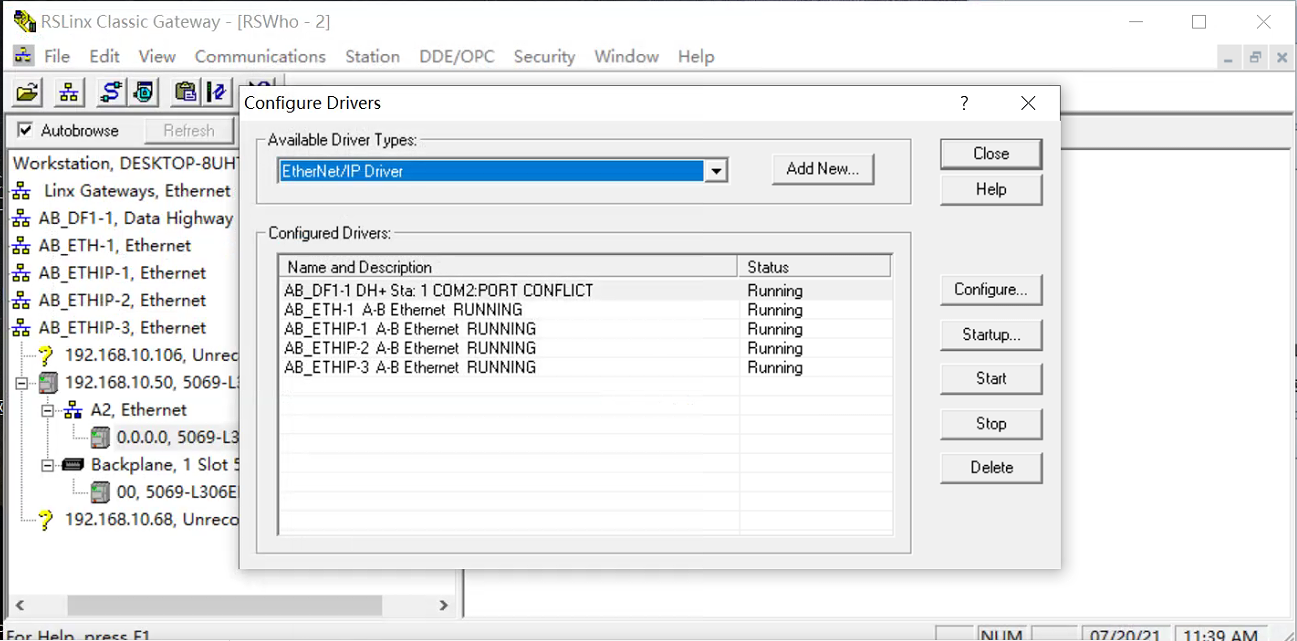Open RSWho via network toolbar icon
Image resolution: width=1297 pixels, height=641 pixels.
click(69, 92)
